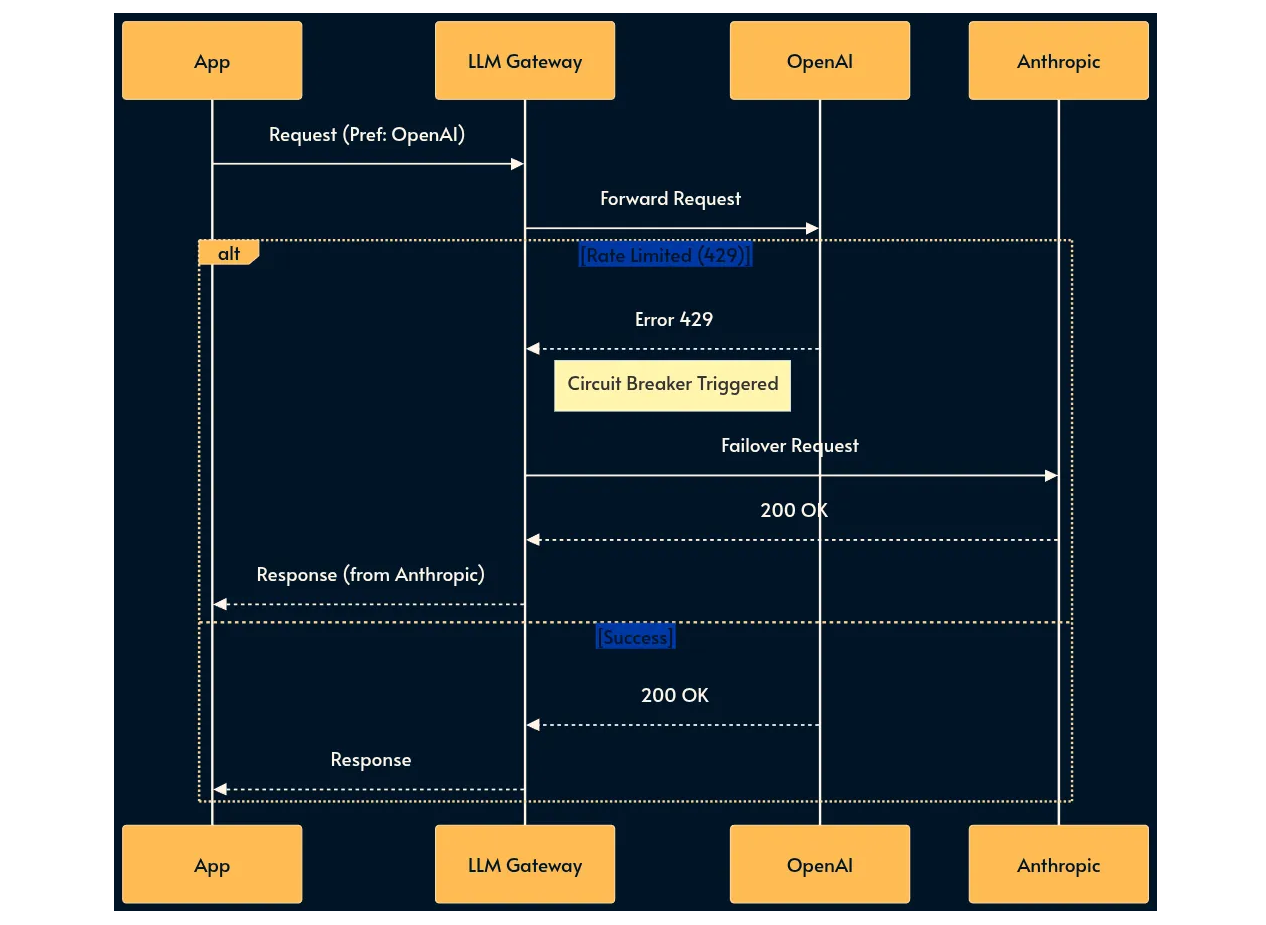1266x925 pixels.
Task: Click the alt fragment tag
Action: pyautogui.click(x=229, y=253)
